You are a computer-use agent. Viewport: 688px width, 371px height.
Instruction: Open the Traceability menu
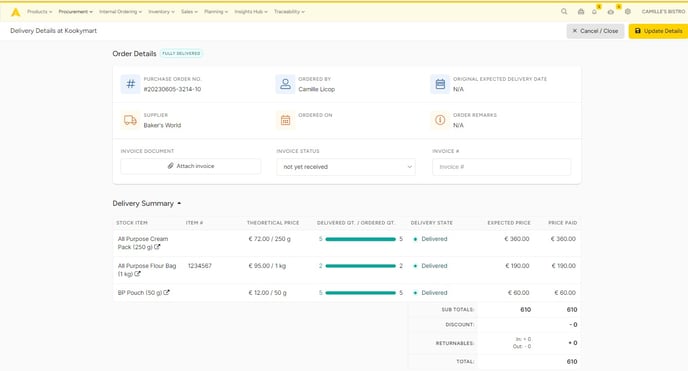289,12
